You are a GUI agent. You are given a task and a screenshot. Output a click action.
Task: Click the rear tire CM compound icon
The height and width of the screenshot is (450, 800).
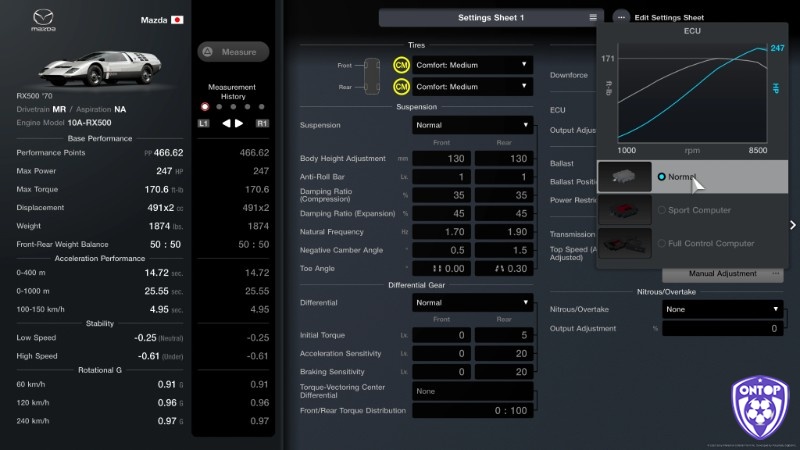[x=401, y=87]
